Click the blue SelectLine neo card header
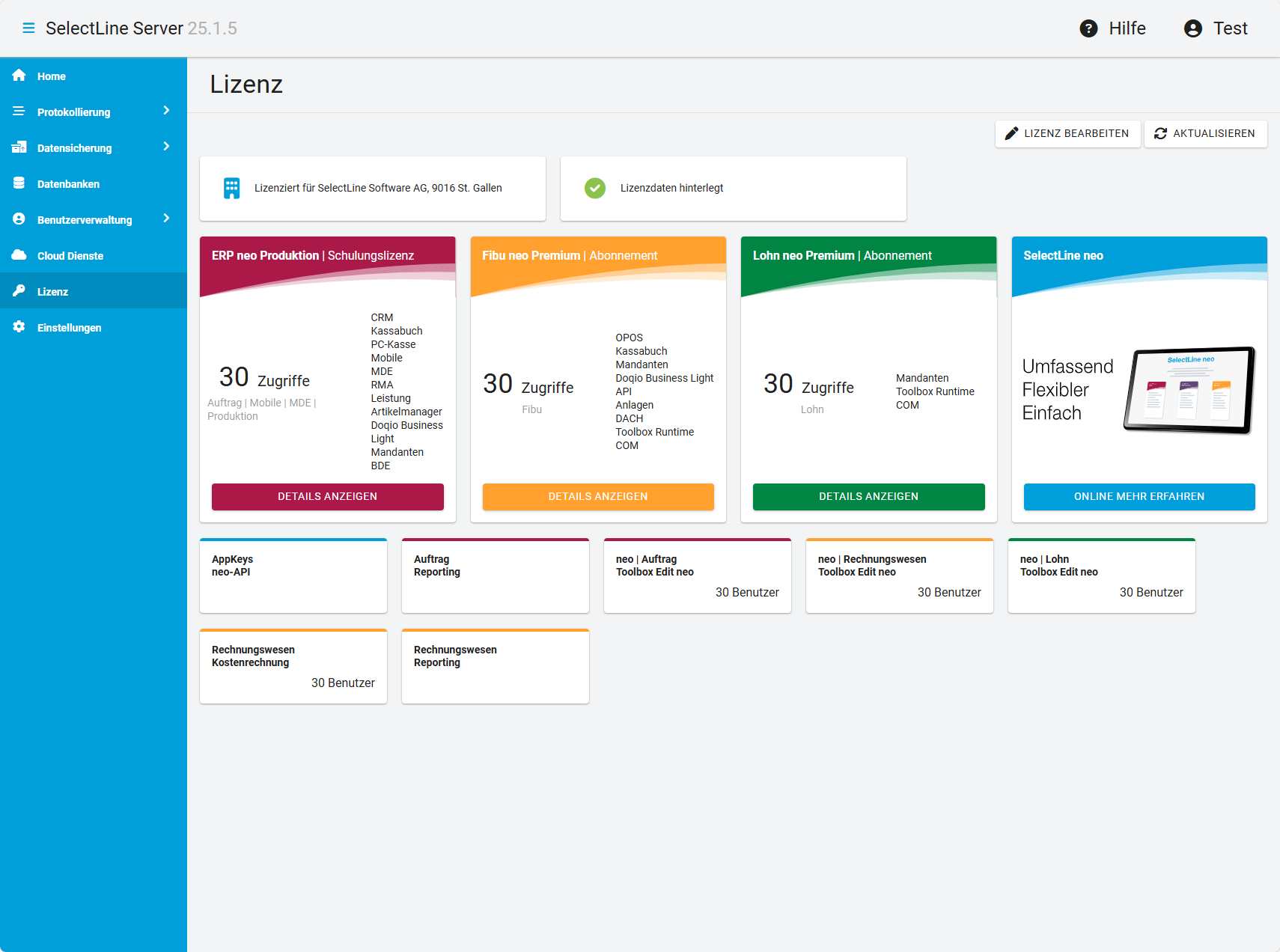The height and width of the screenshot is (952, 1280). point(1139,266)
